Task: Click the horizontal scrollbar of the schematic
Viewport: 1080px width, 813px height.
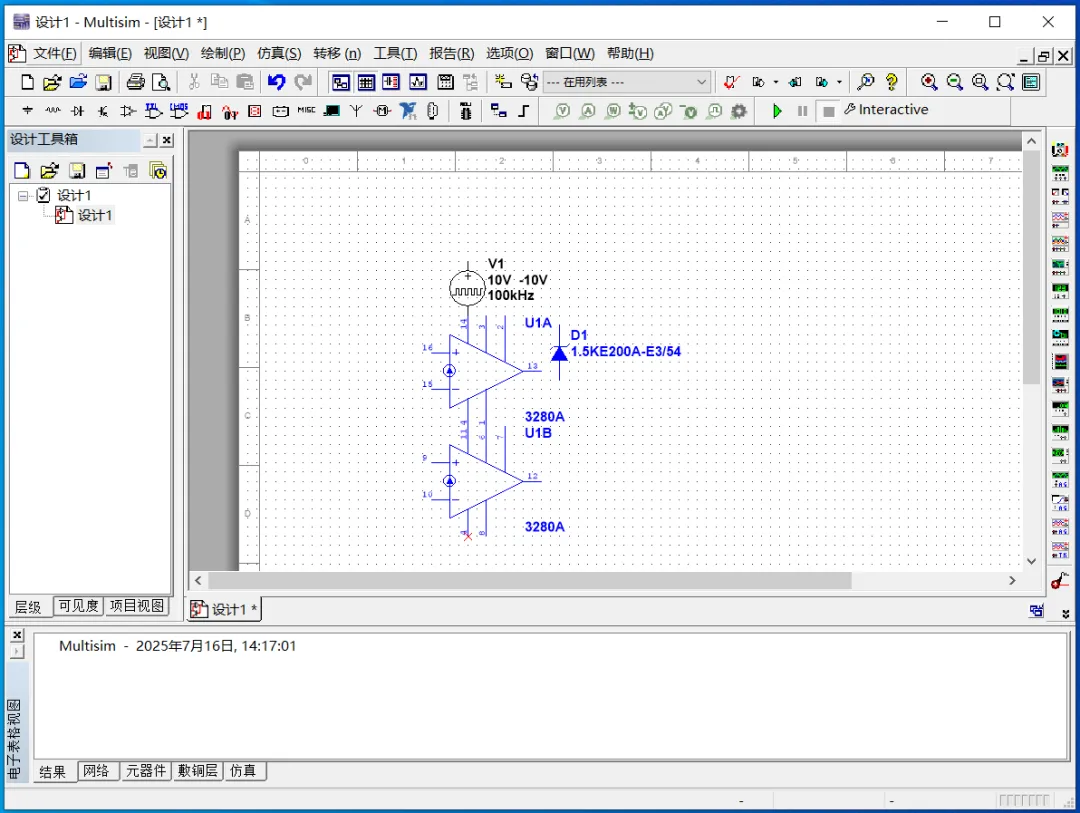Action: point(530,580)
